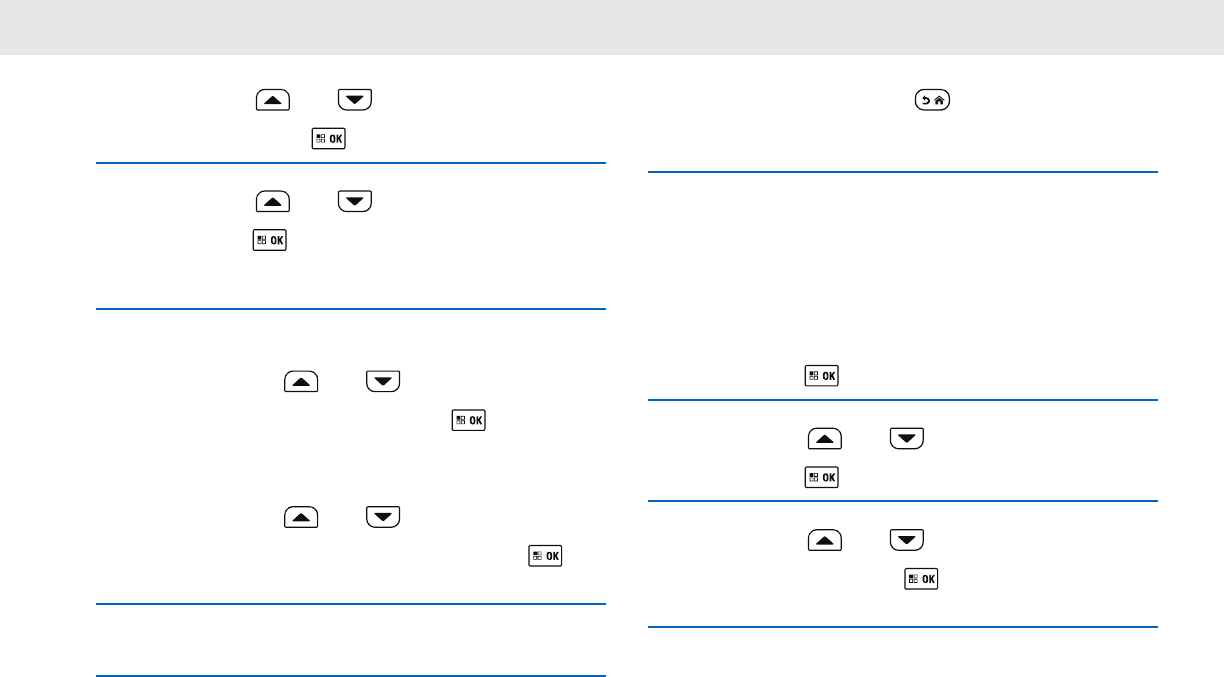Select up arrow in first left-column step
The image size is (1224, 677).
click(x=273, y=100)
